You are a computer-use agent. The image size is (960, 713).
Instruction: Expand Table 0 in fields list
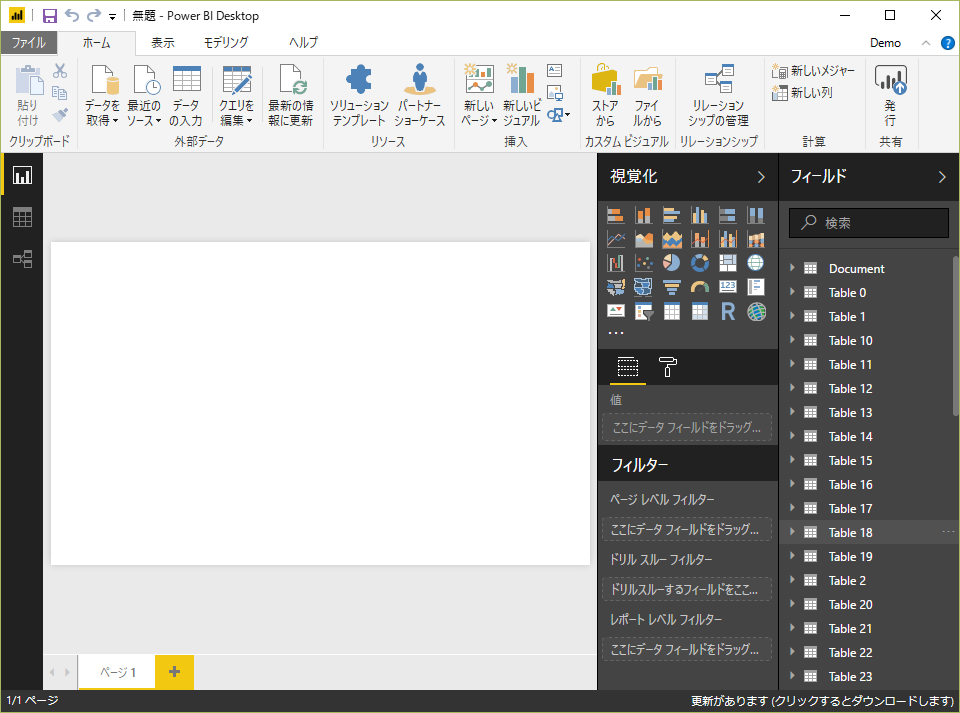pyautogui.click(x=792, y=292)
